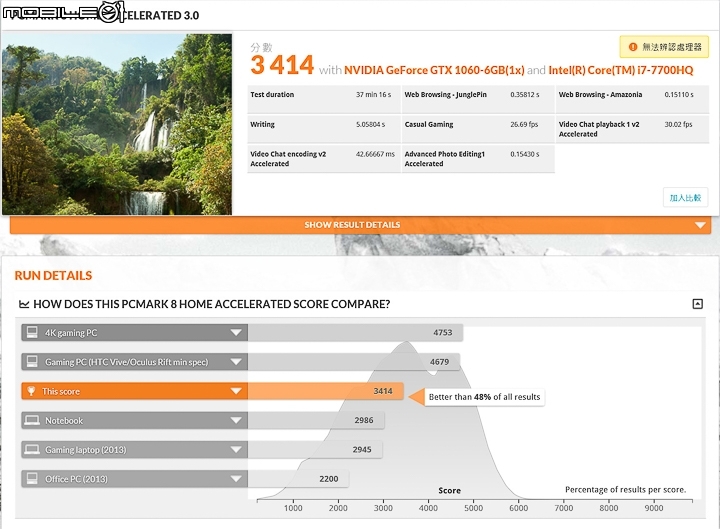Expand the Gaming PC (HTC Vive/Oculus Rift min spec) dropdown arrow
This screenshot has width=720, height=529.
tap(236, 362)
